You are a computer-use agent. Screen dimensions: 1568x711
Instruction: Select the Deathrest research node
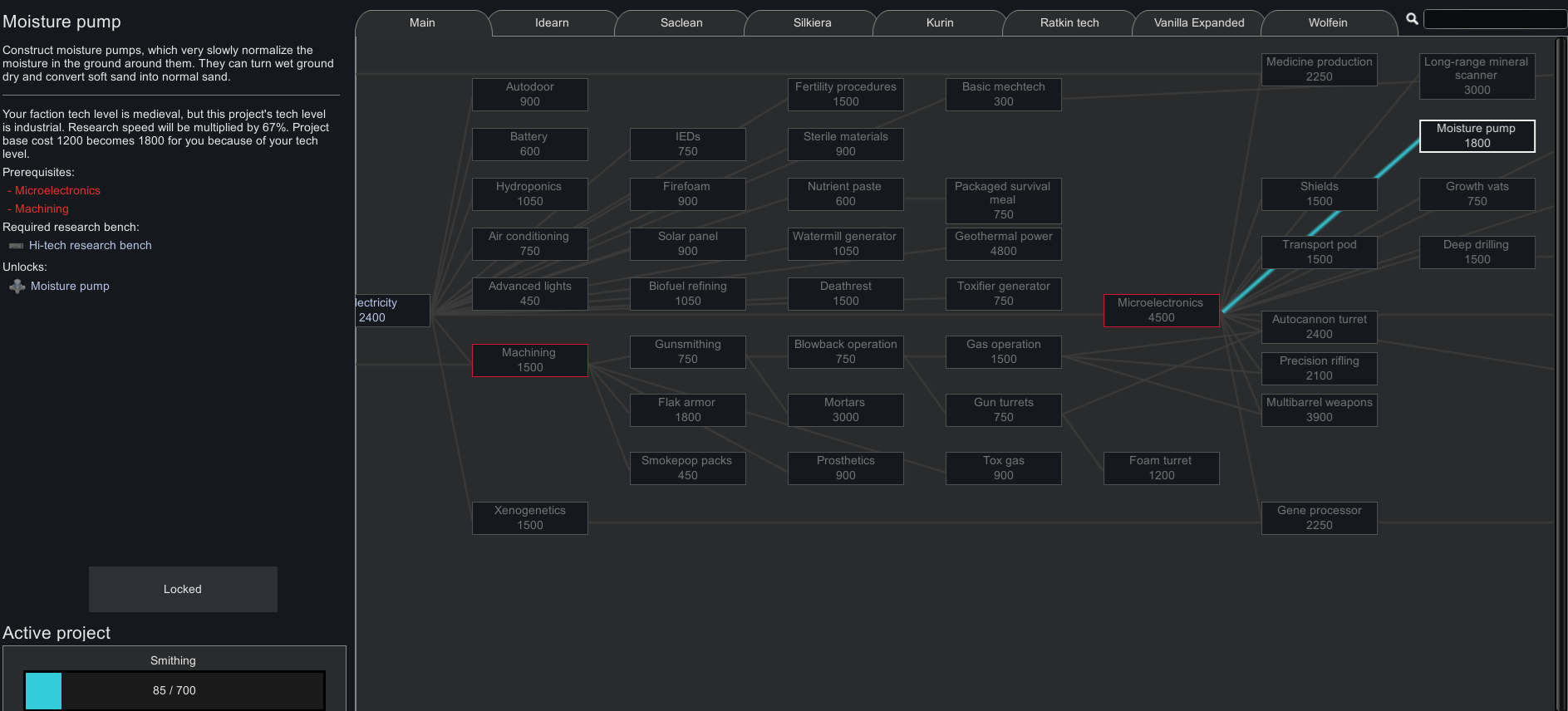846,294
